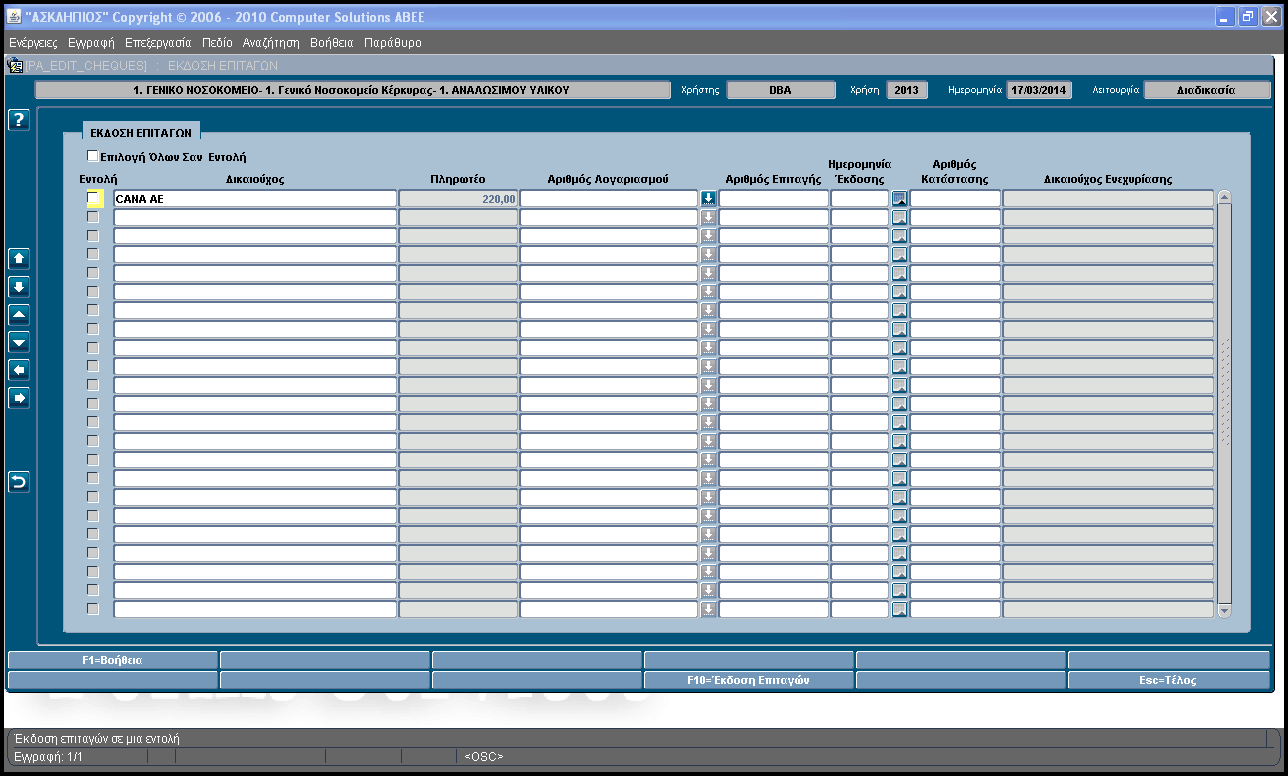The width and height of the screenshot is (1288, 776).
Task: Click the sidebar left arrow icon
Action: click(x=19, y=370)
